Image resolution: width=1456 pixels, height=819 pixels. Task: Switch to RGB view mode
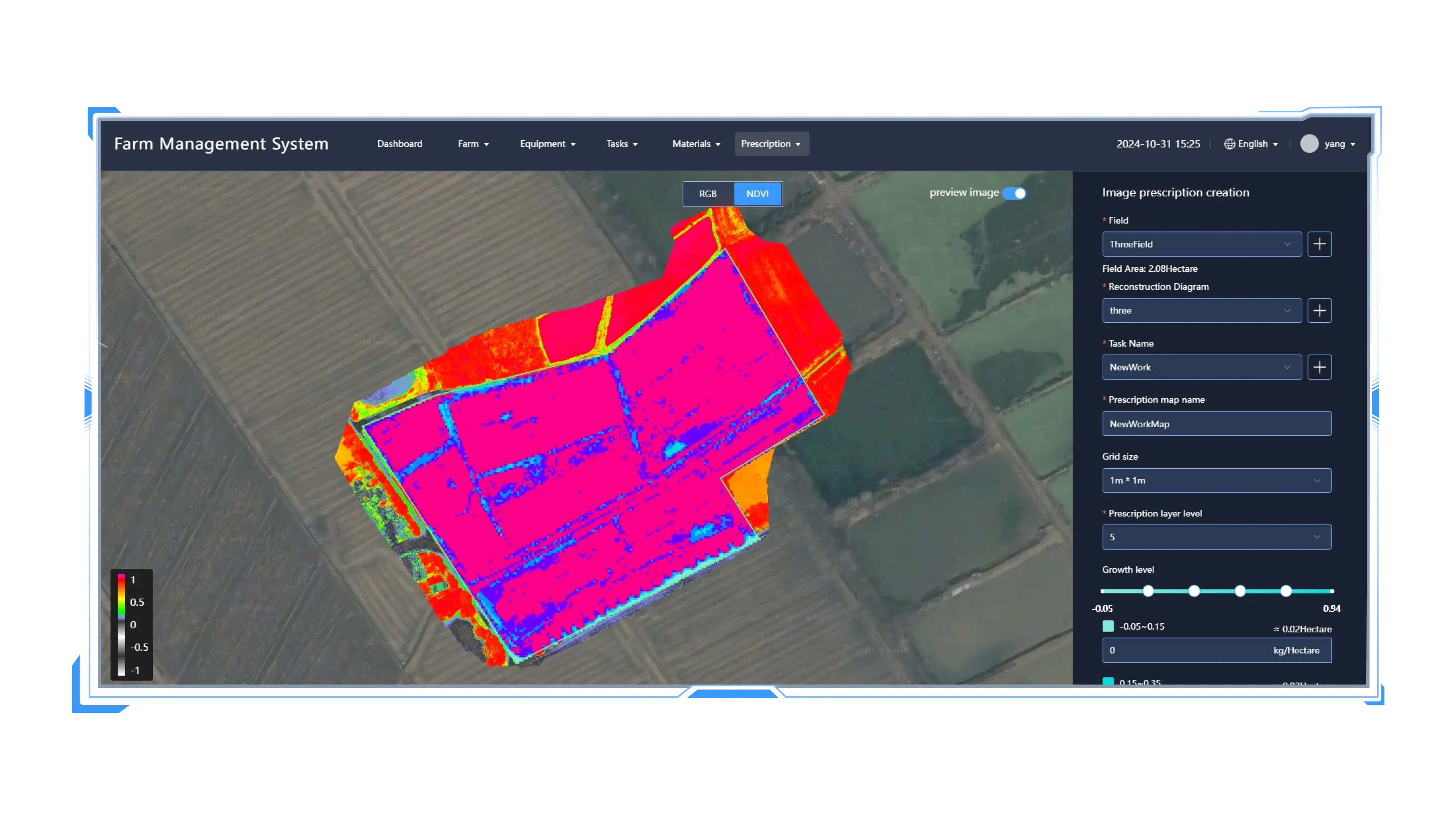(708, 194)
